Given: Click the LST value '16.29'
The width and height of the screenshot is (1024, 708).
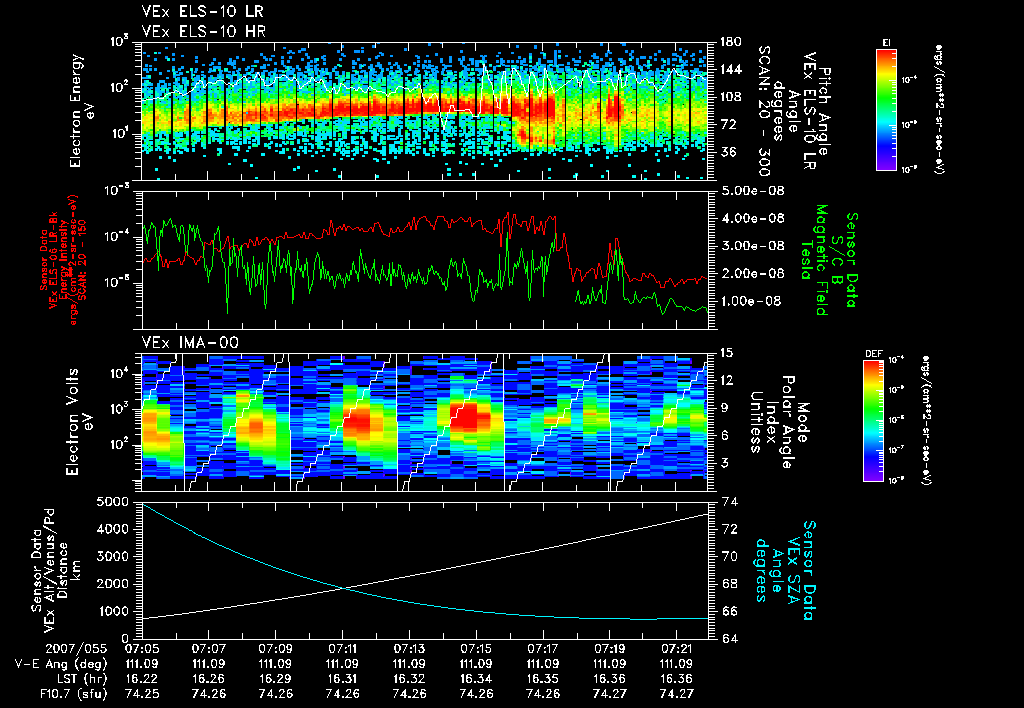Looking at the screenshot, I should (275, 679).
